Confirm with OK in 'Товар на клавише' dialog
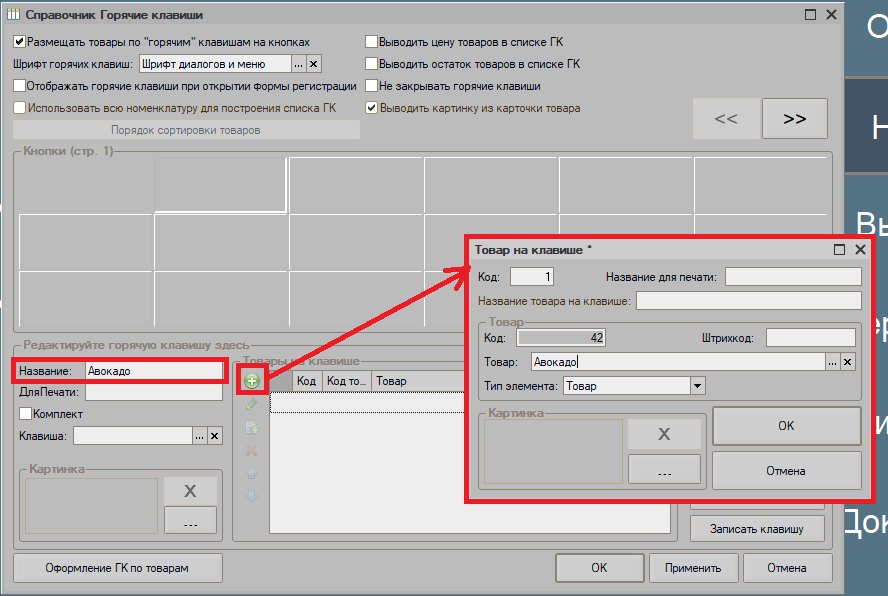The image size is (888, 596). 786,426
